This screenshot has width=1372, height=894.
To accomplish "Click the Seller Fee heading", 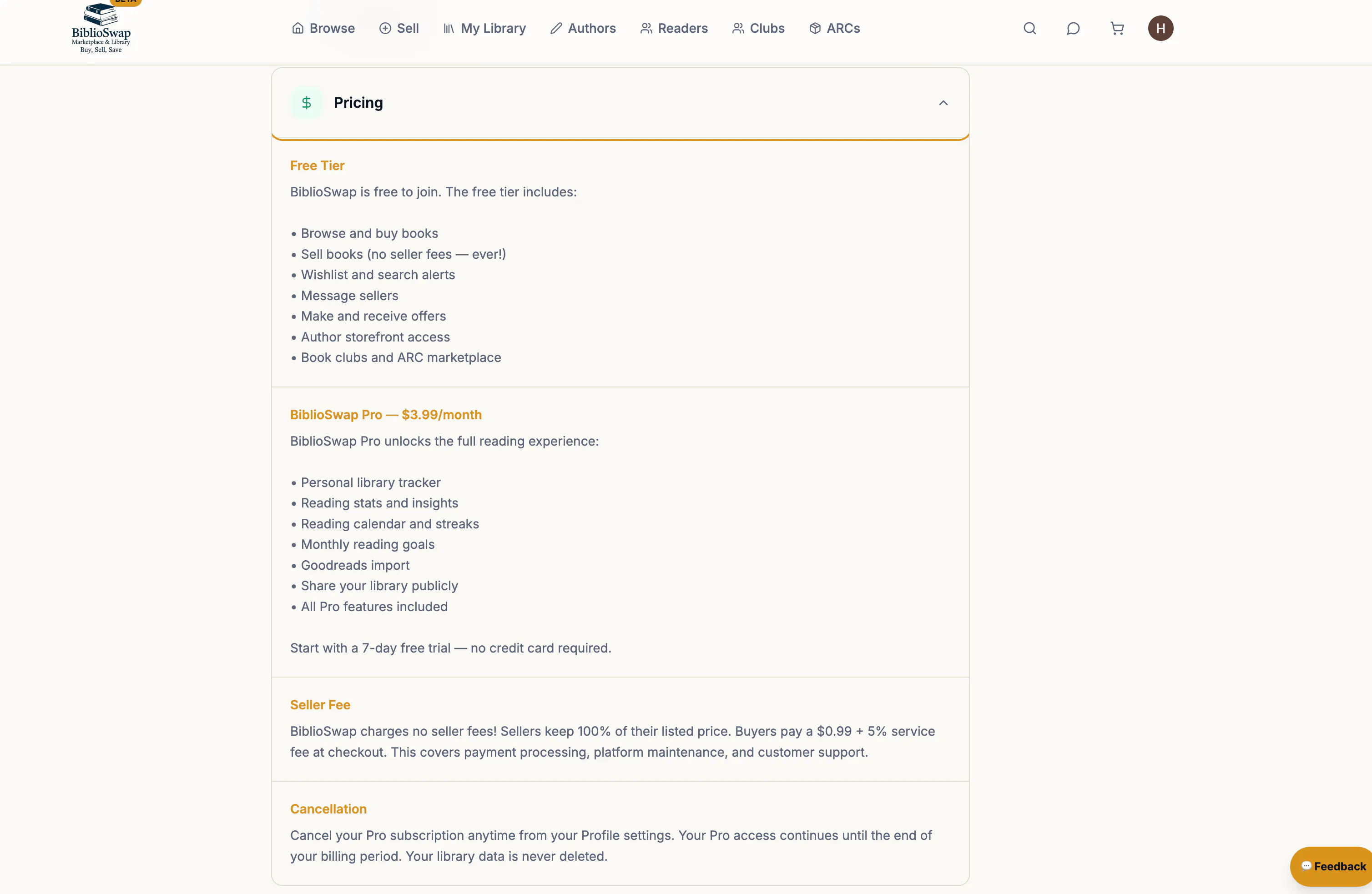I will (320, 704).
